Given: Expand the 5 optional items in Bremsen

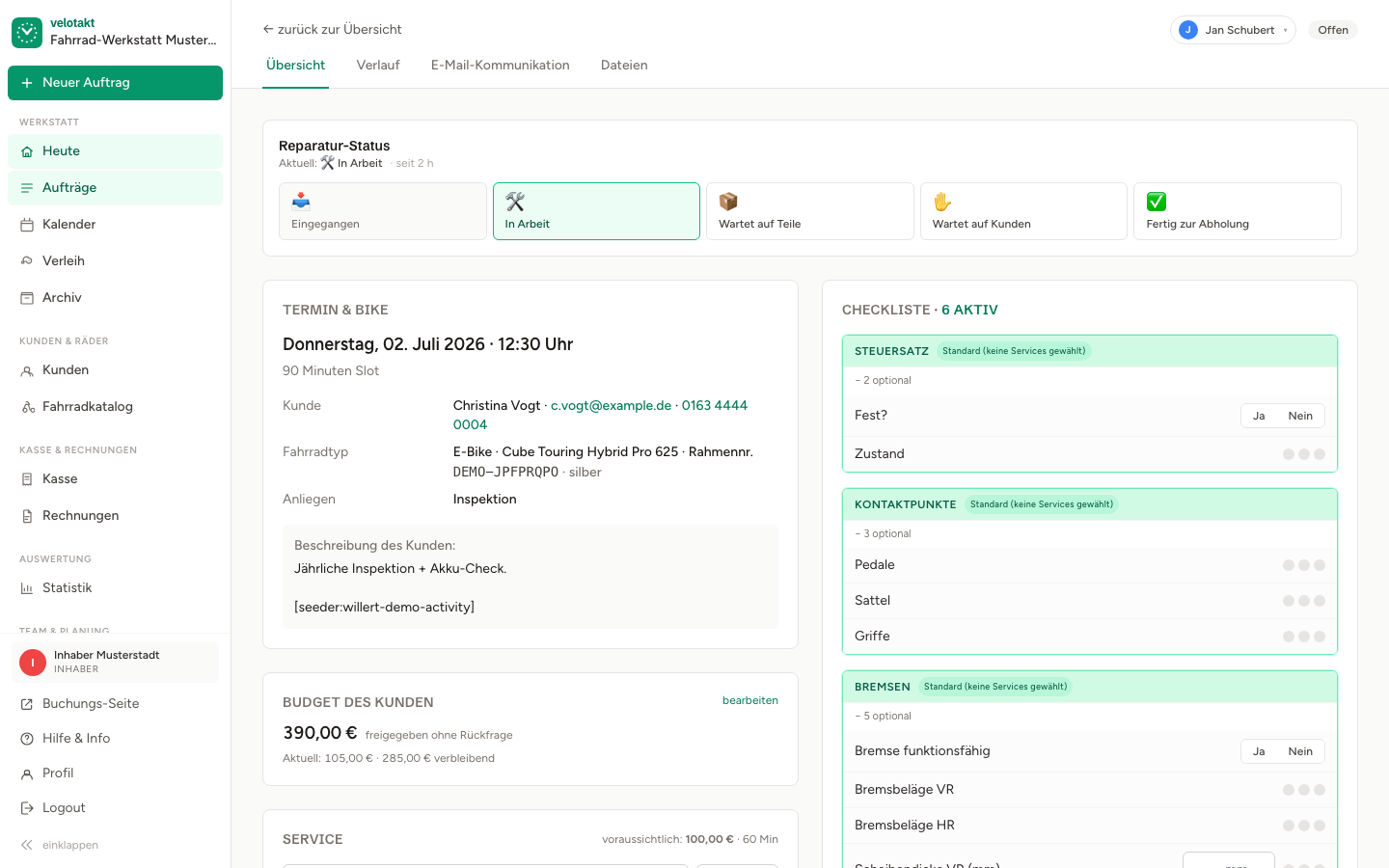Looking at the screenshot, I should point(883,716).
